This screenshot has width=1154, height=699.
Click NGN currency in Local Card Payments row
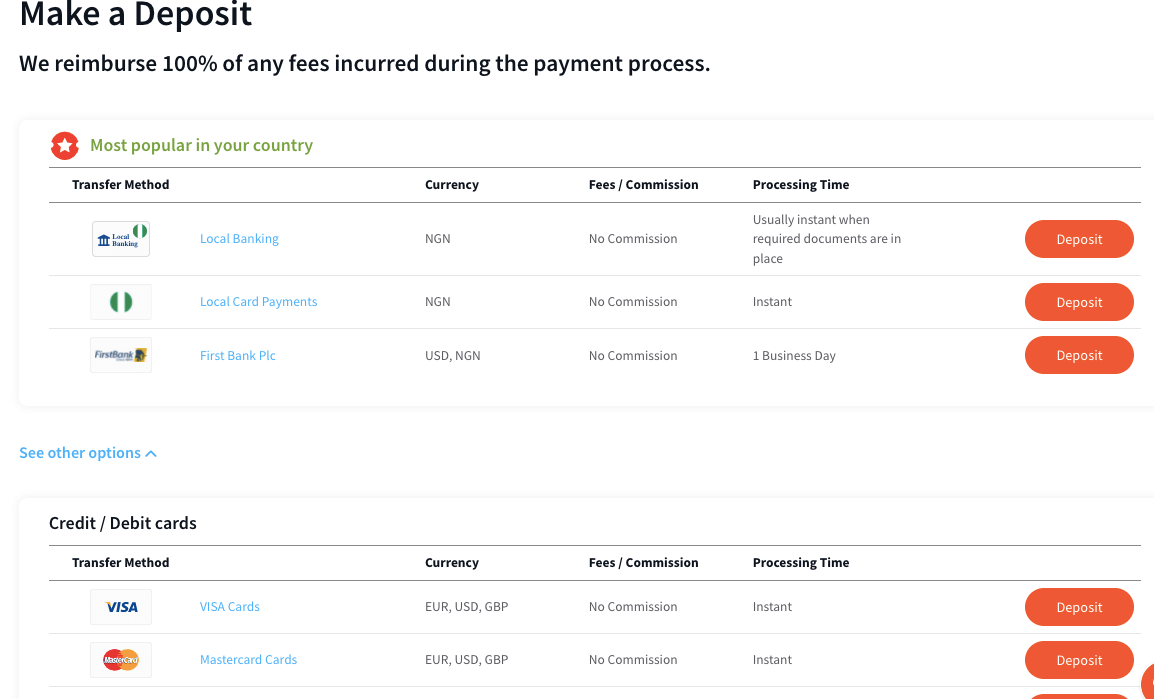tap(438, 302)
